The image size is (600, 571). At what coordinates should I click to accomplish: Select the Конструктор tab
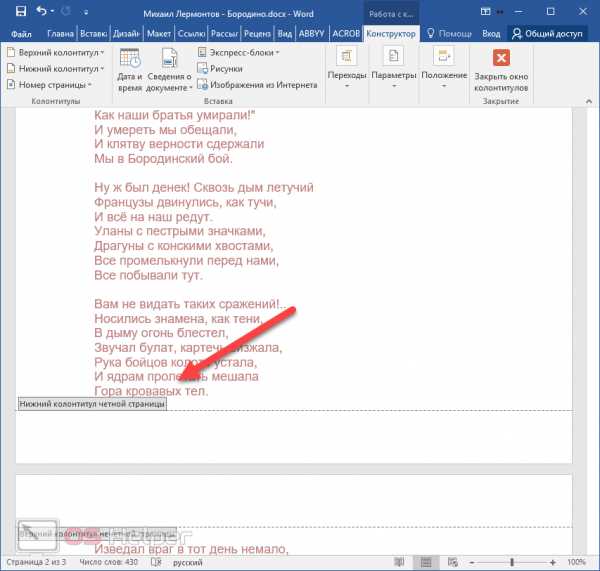391,34
